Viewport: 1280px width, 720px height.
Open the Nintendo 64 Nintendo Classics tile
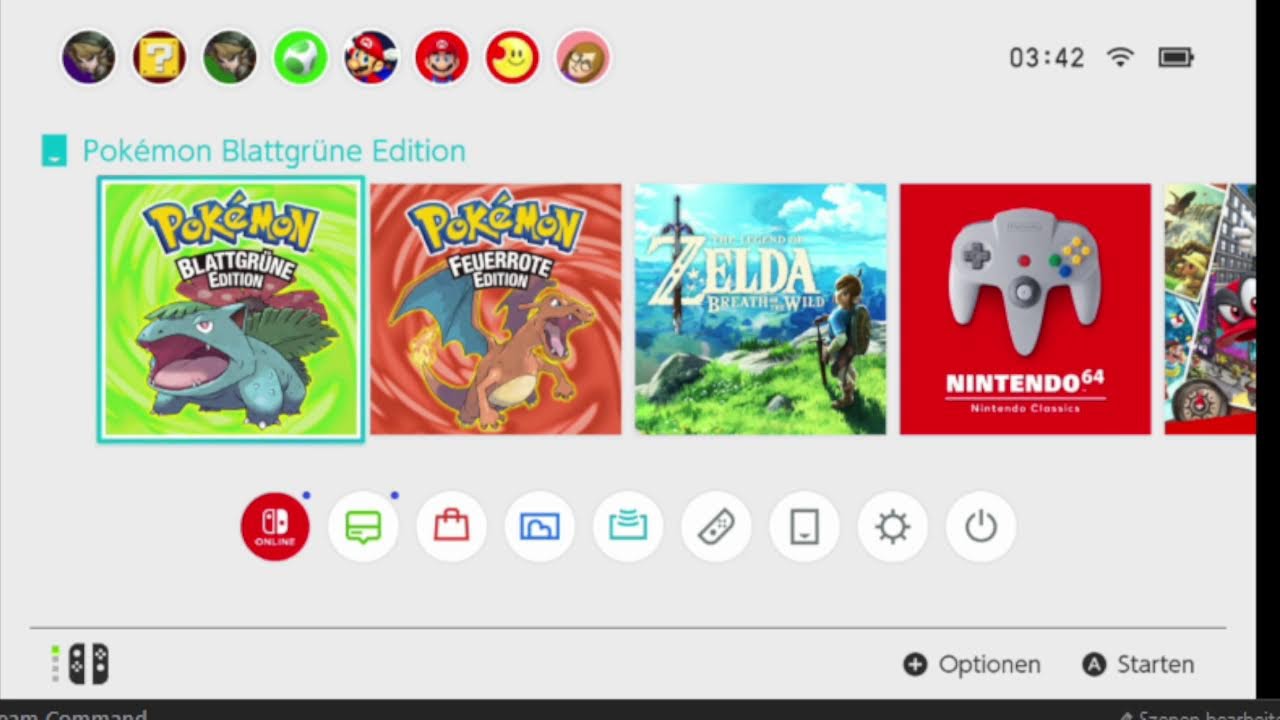click(1026, 309)
